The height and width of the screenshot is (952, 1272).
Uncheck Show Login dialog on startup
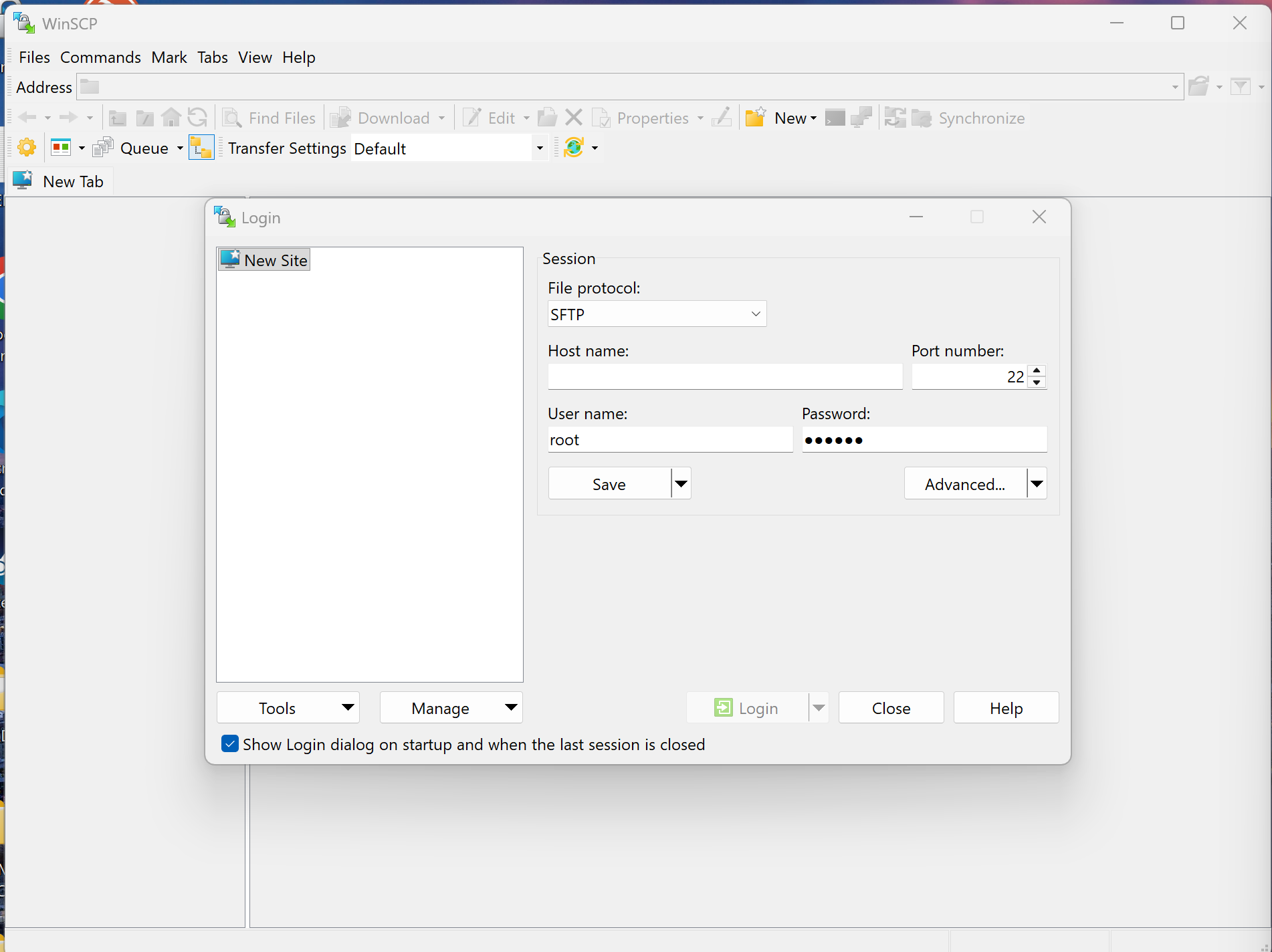click(x=229, y=743)
